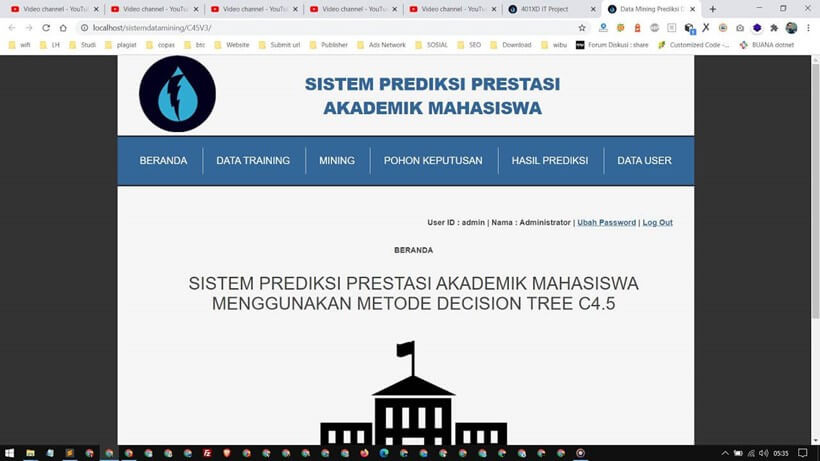Open the DATA USER menu
This screenshot has height=461, width=820.
644,161
